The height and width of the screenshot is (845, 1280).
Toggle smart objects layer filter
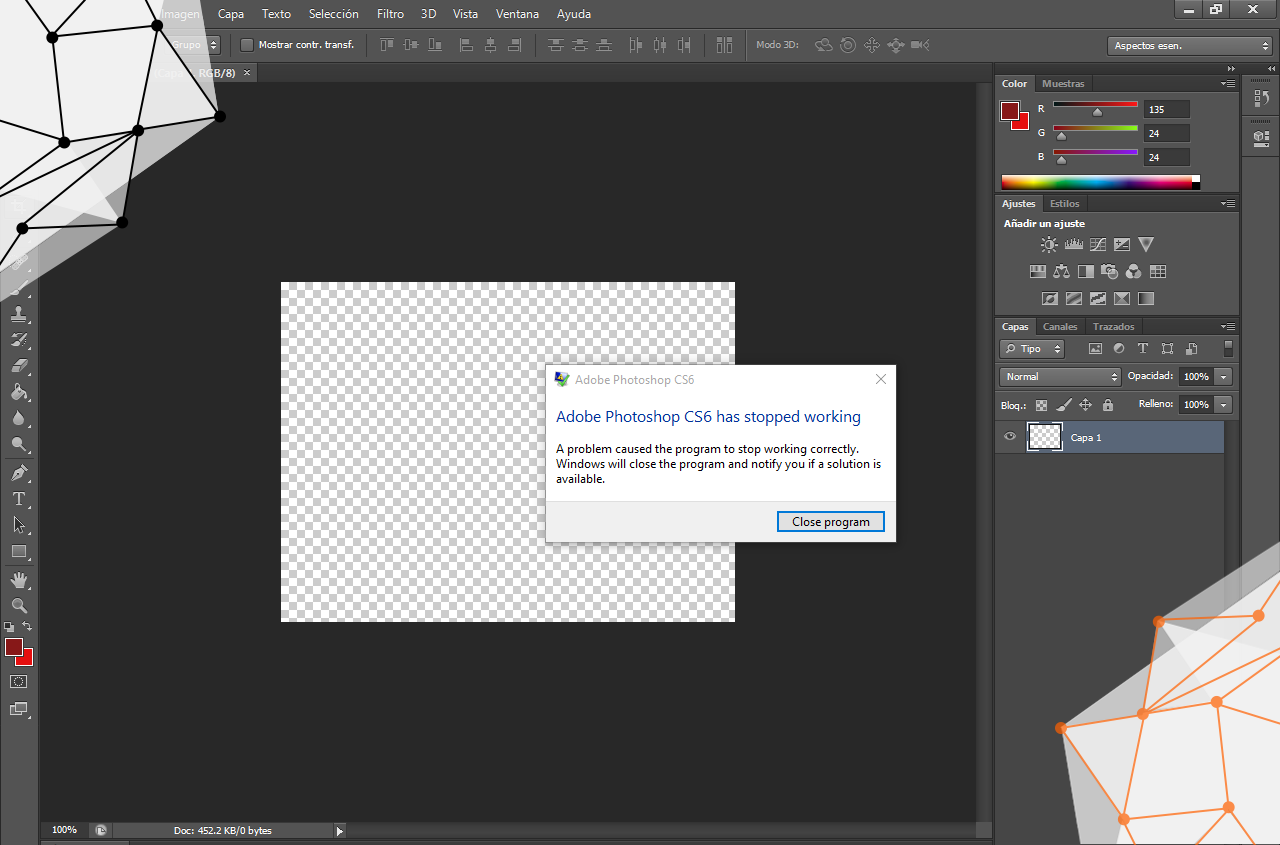[1192, 349]
